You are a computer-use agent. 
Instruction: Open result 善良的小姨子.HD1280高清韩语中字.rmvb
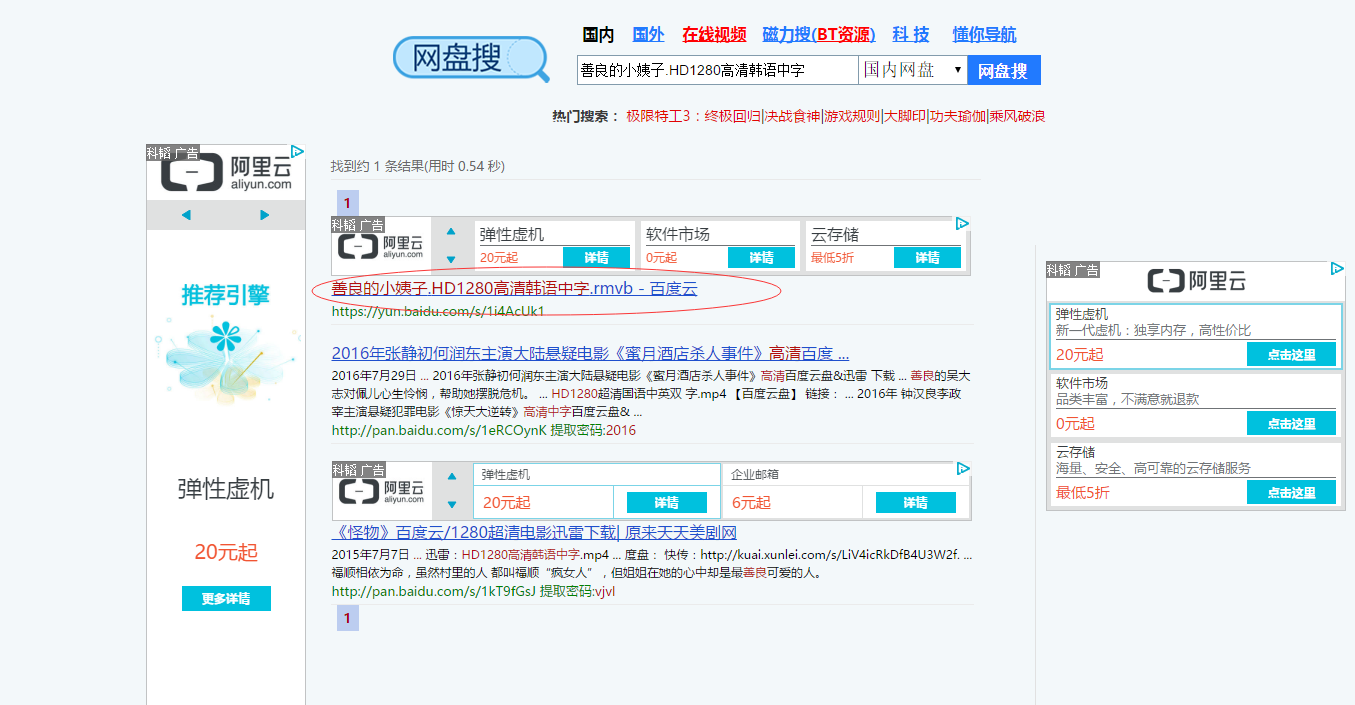(514, 289)
